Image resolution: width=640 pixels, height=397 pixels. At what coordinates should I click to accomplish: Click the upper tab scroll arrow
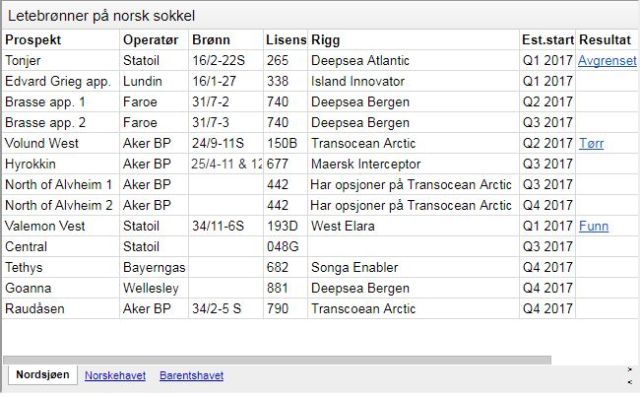630,369
